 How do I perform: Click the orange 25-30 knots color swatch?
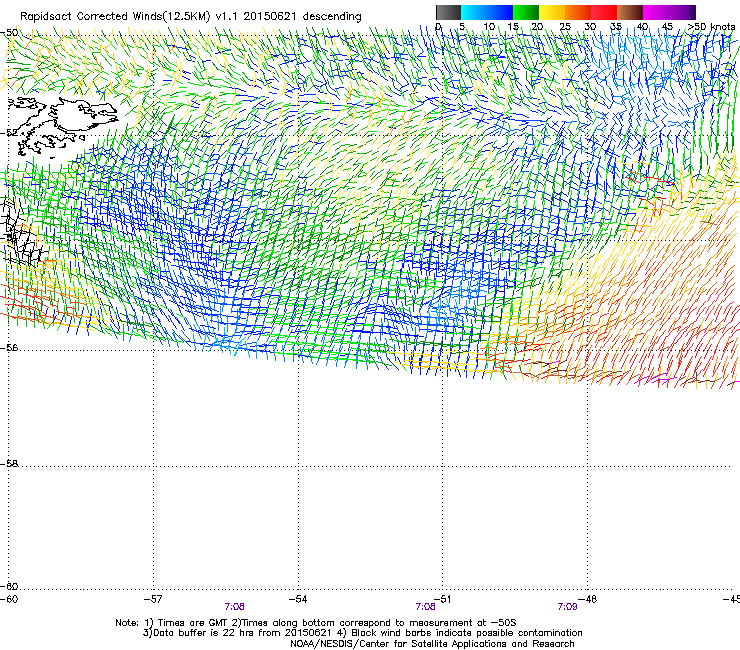(x=578, y=12)
